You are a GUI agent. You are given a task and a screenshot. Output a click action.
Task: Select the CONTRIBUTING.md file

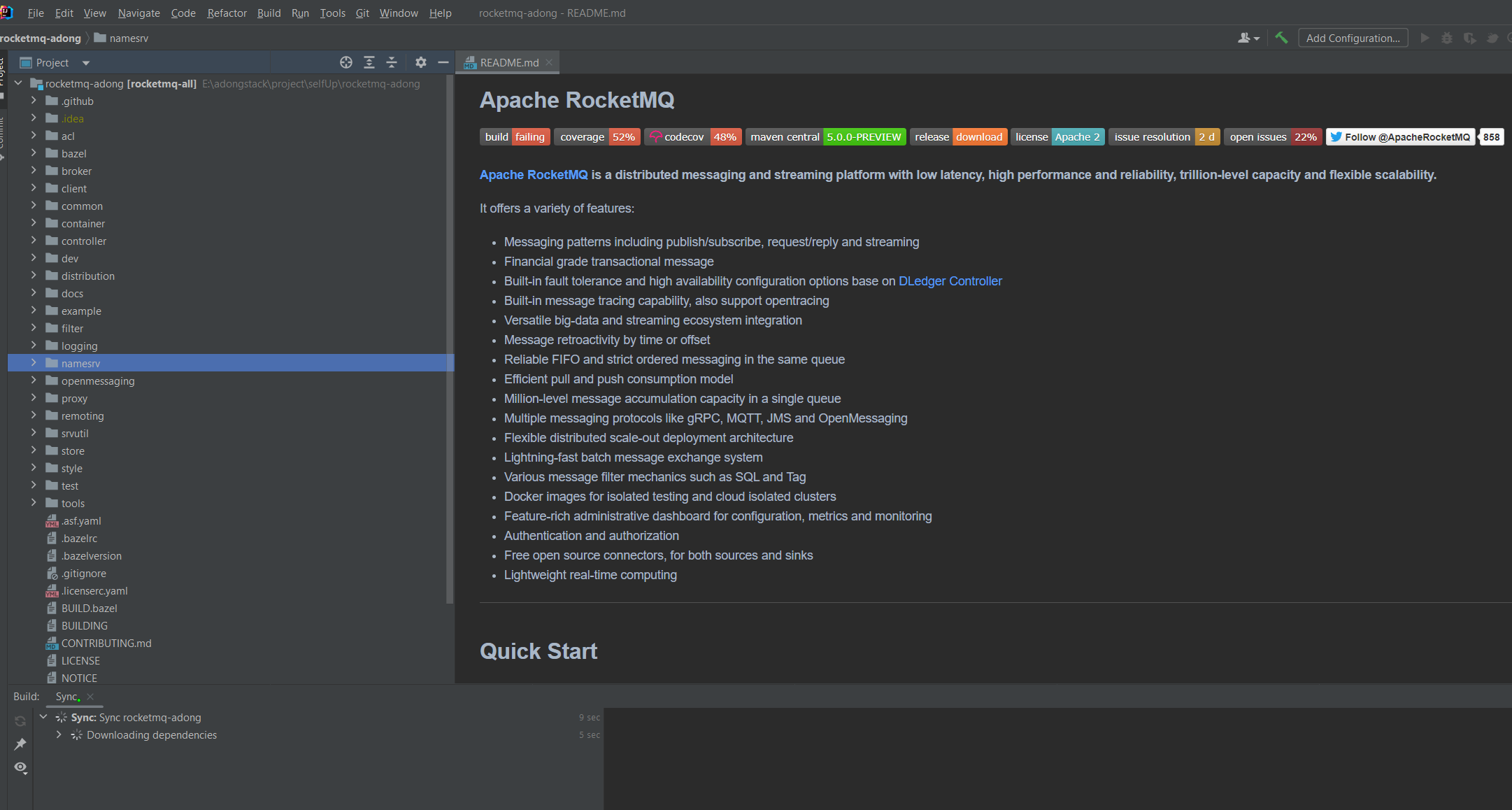point(106,644)
